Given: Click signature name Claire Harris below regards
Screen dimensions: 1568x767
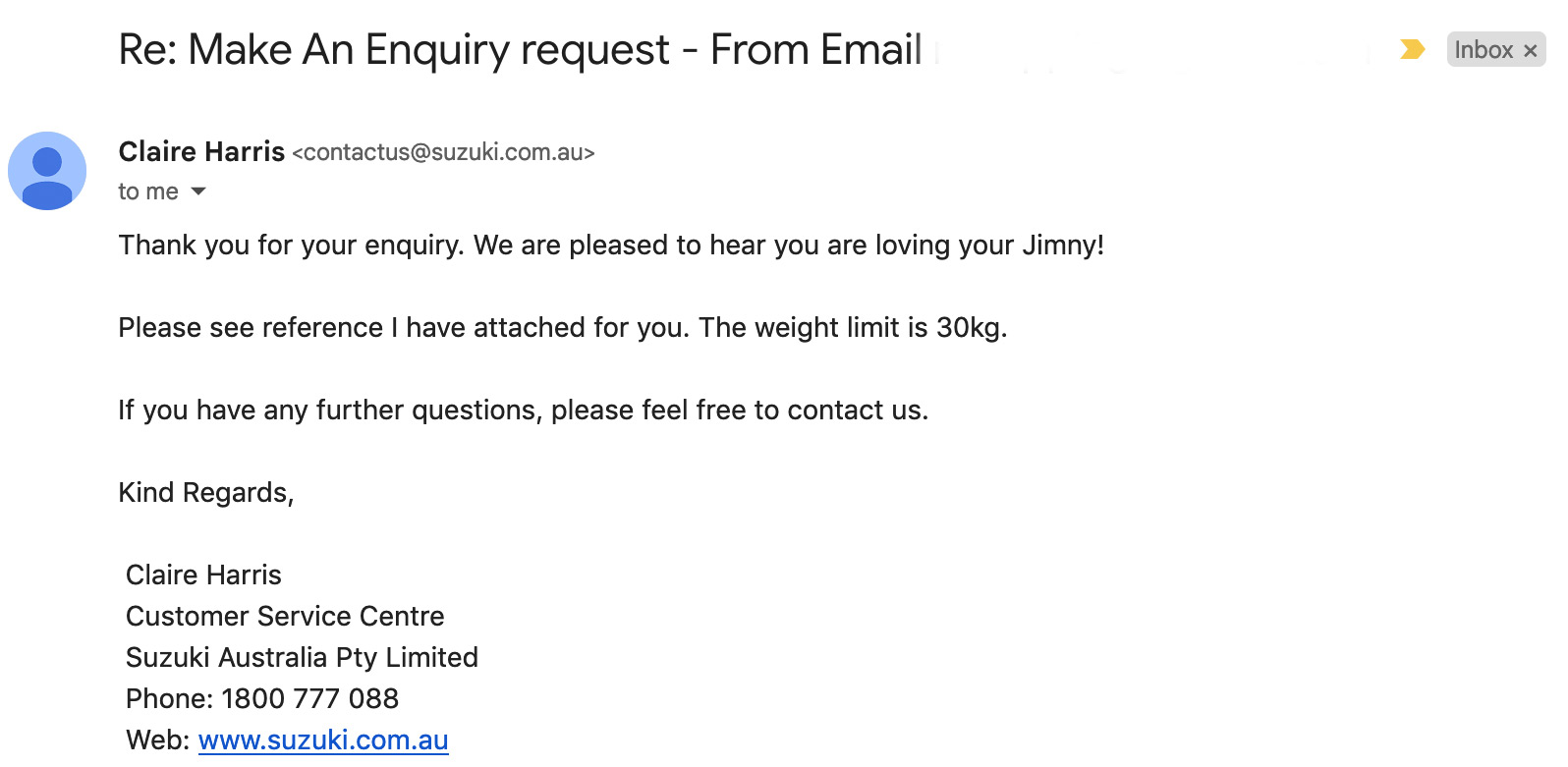Looking at the screenshot, I should pos(203,575).
